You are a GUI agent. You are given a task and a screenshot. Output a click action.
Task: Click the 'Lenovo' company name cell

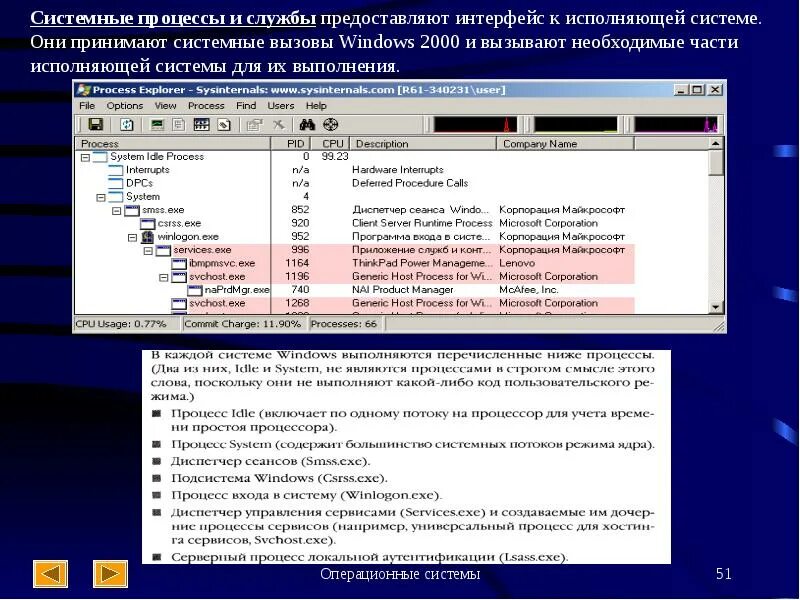517,263
